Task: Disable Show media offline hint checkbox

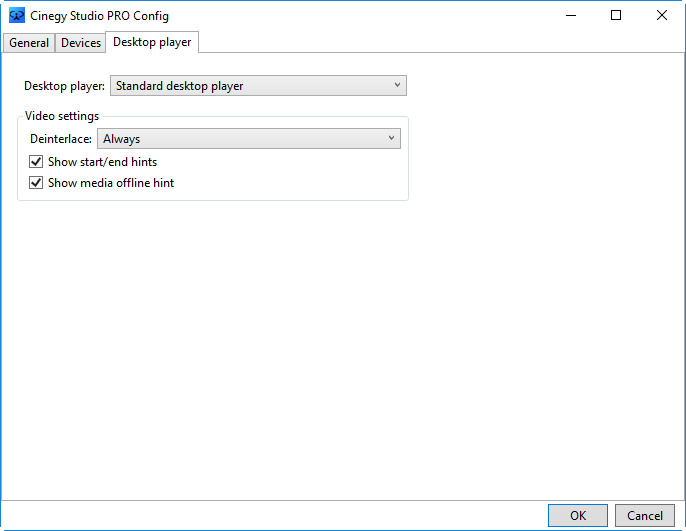Action: 36,183
